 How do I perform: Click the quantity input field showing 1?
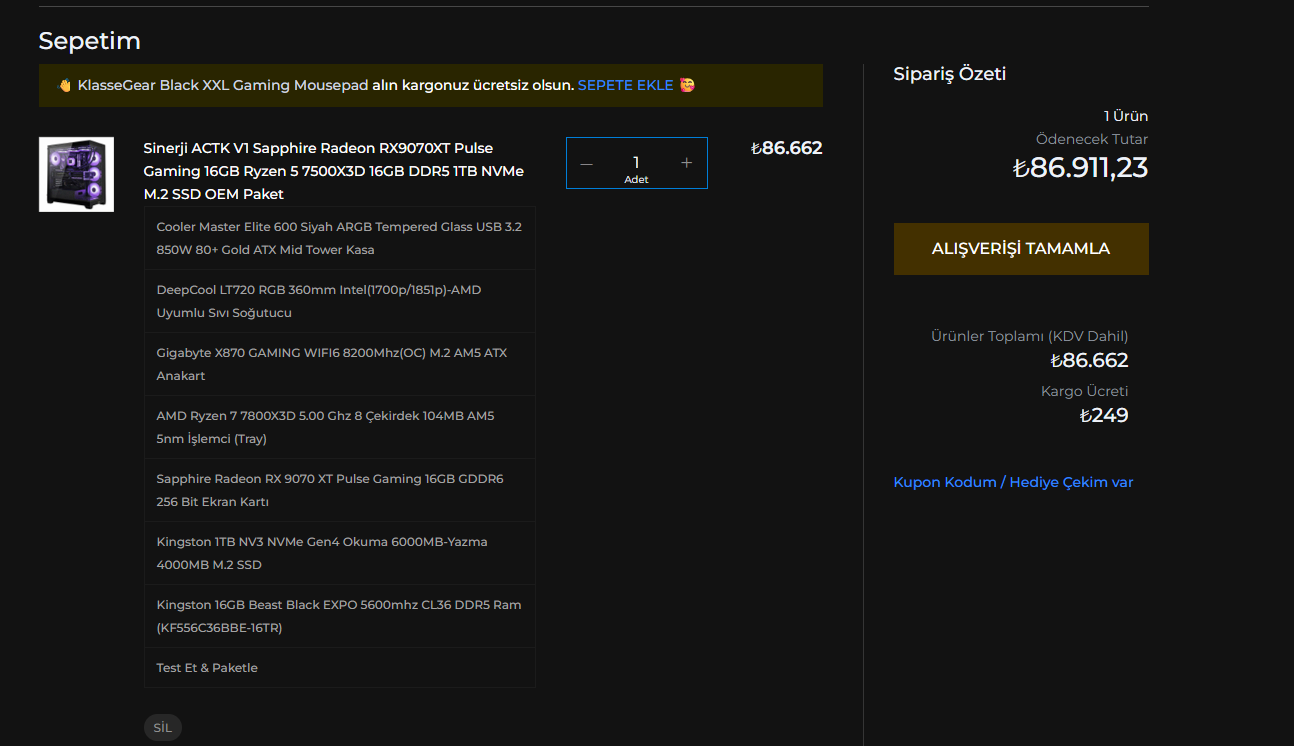pos(636,162)
